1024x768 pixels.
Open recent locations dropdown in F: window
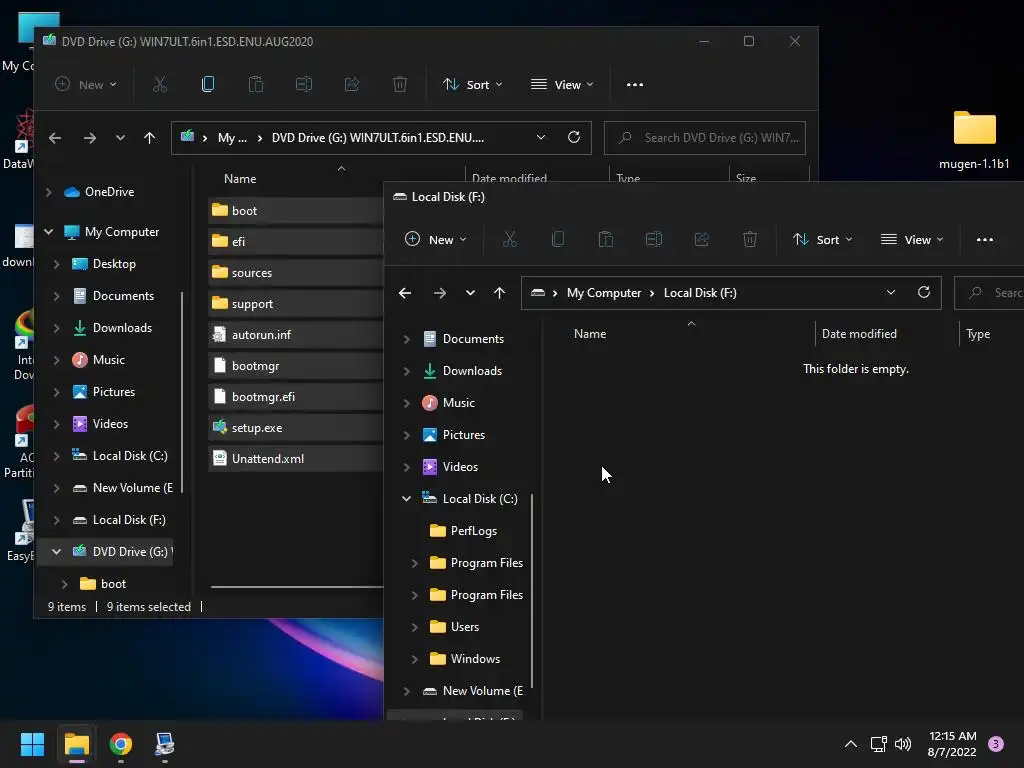pos(470,293)
